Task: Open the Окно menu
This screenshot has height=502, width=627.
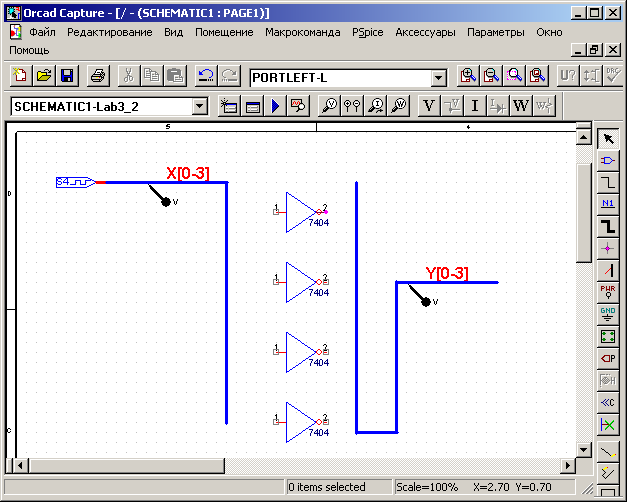Action: (549, 32)
